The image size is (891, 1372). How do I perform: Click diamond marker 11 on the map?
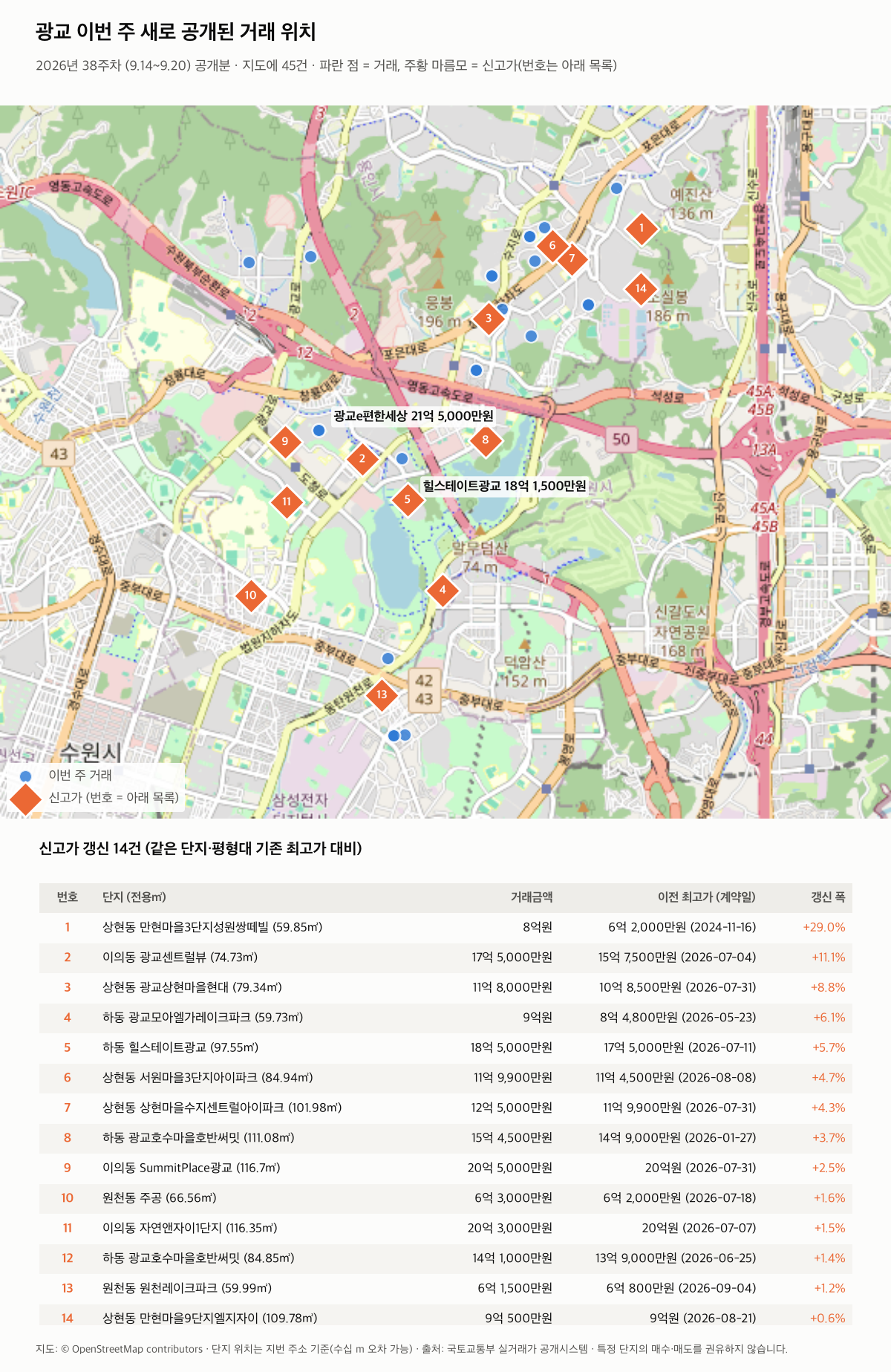pos(287,501)
